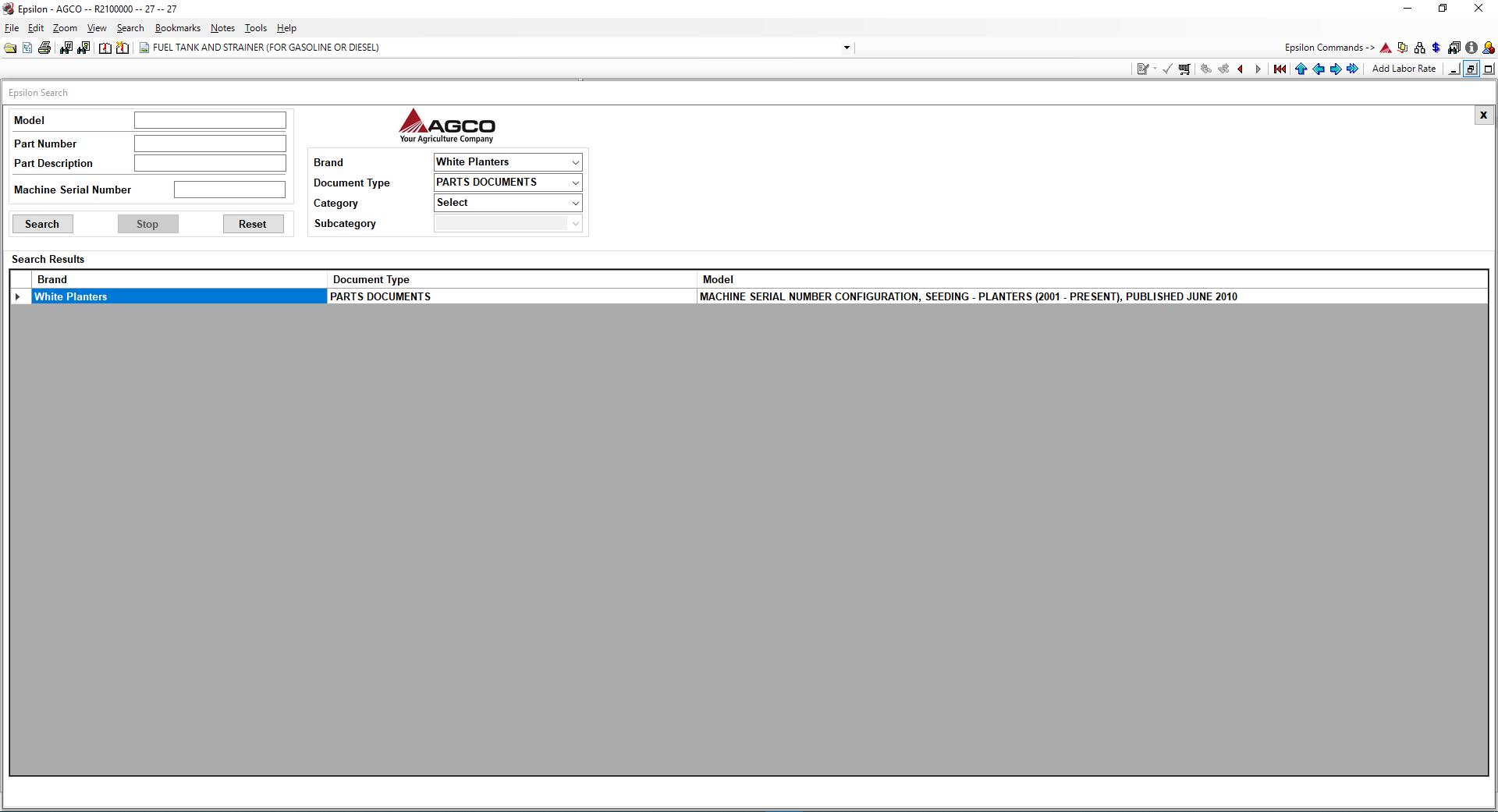This screenshot has height=812, width=1498.
Task: Click the notepad with pencil icon
Action: [x=1143, y=69]
